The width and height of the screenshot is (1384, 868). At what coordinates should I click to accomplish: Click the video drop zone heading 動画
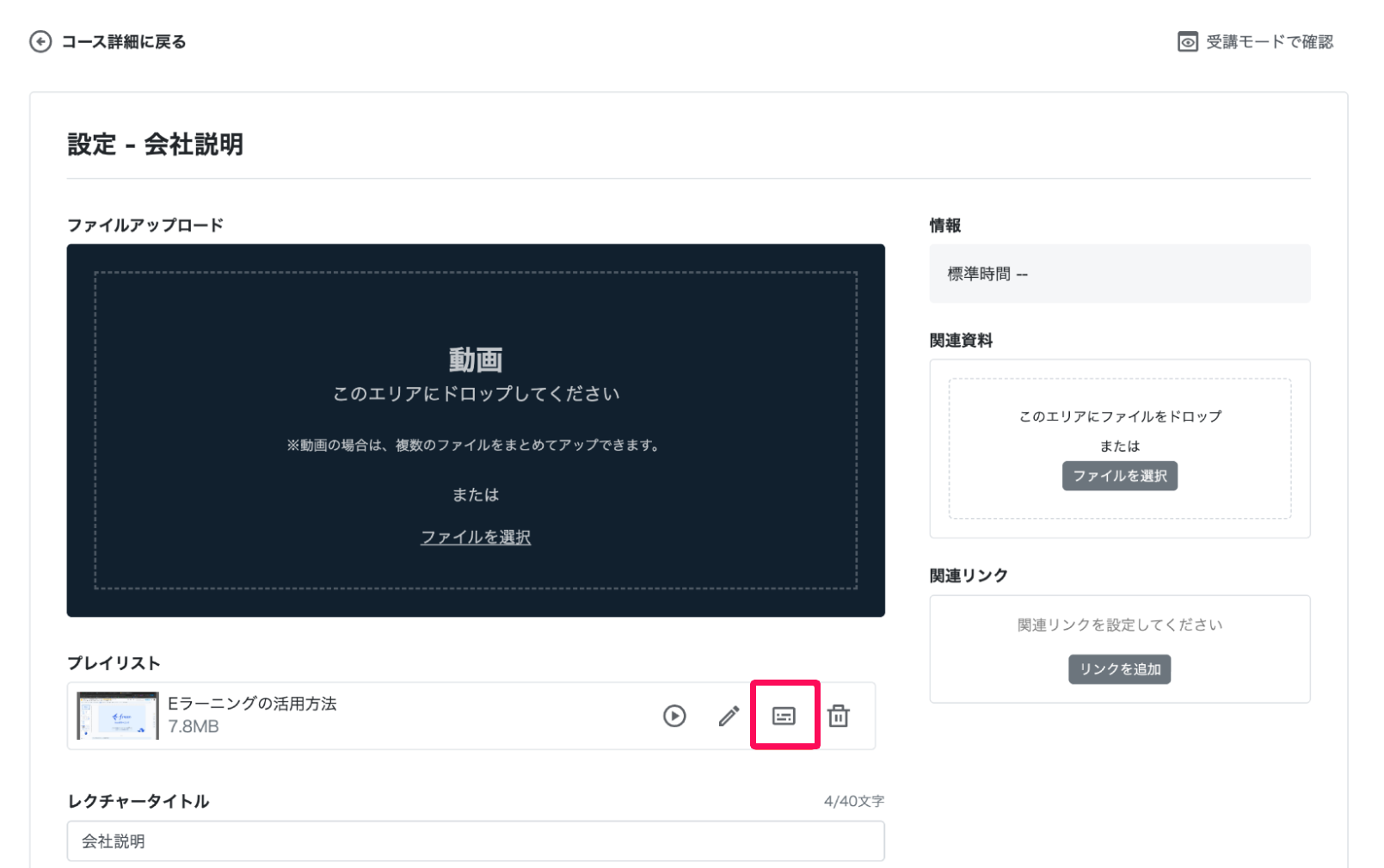coord(476,360)
